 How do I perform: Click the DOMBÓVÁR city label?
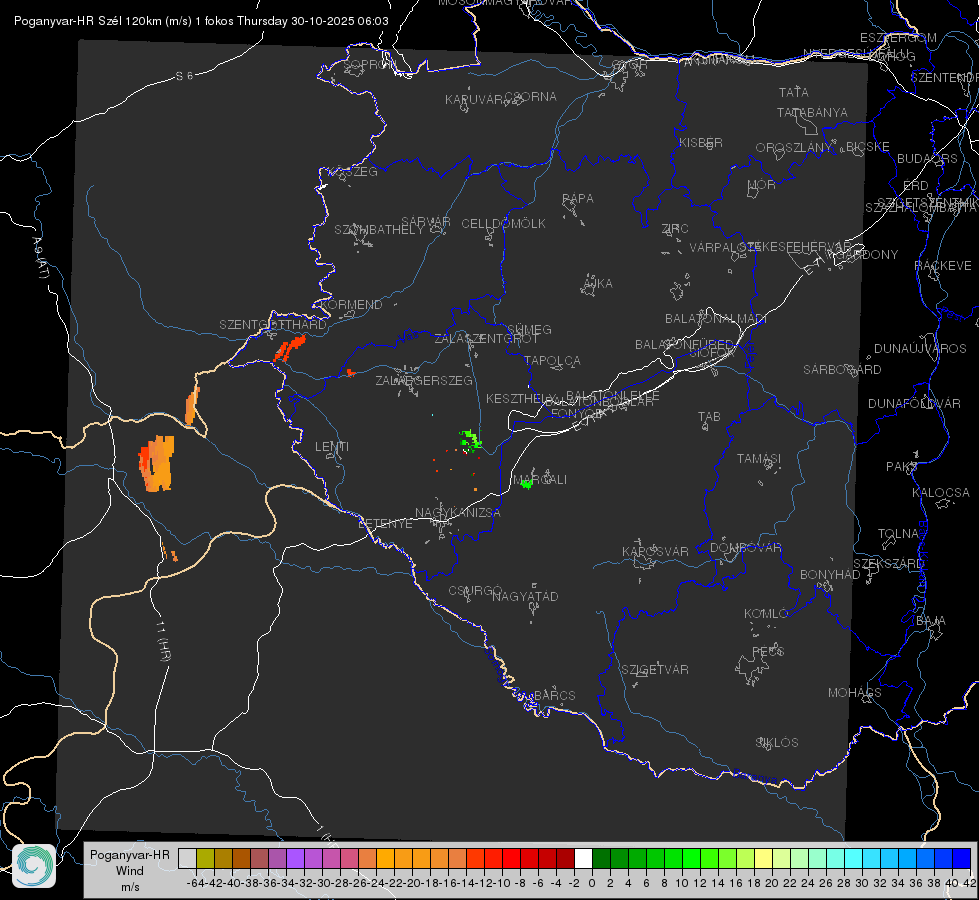coord(746,548)
